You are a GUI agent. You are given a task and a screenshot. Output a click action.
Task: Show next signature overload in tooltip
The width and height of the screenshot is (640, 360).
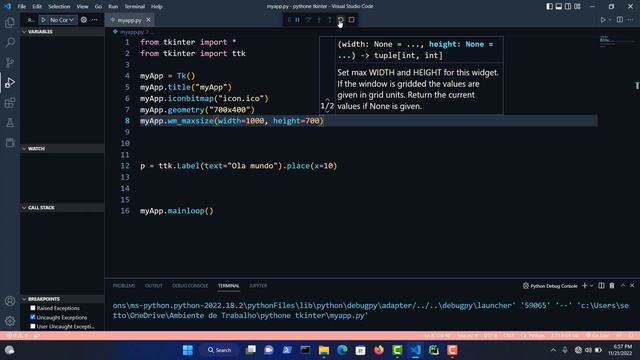[327, 111]
